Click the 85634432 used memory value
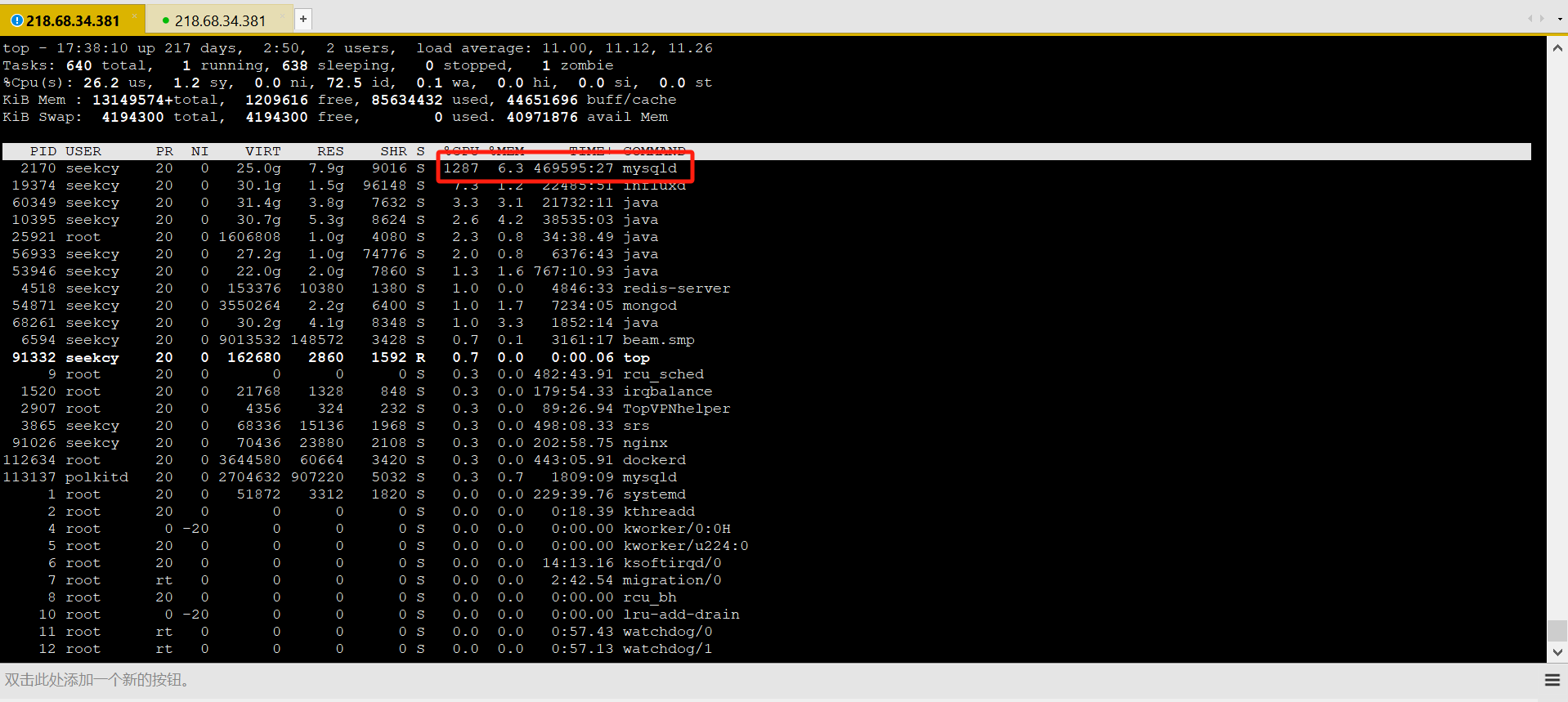This screenshot has height=702, width=1568. (x=407, y=100)
